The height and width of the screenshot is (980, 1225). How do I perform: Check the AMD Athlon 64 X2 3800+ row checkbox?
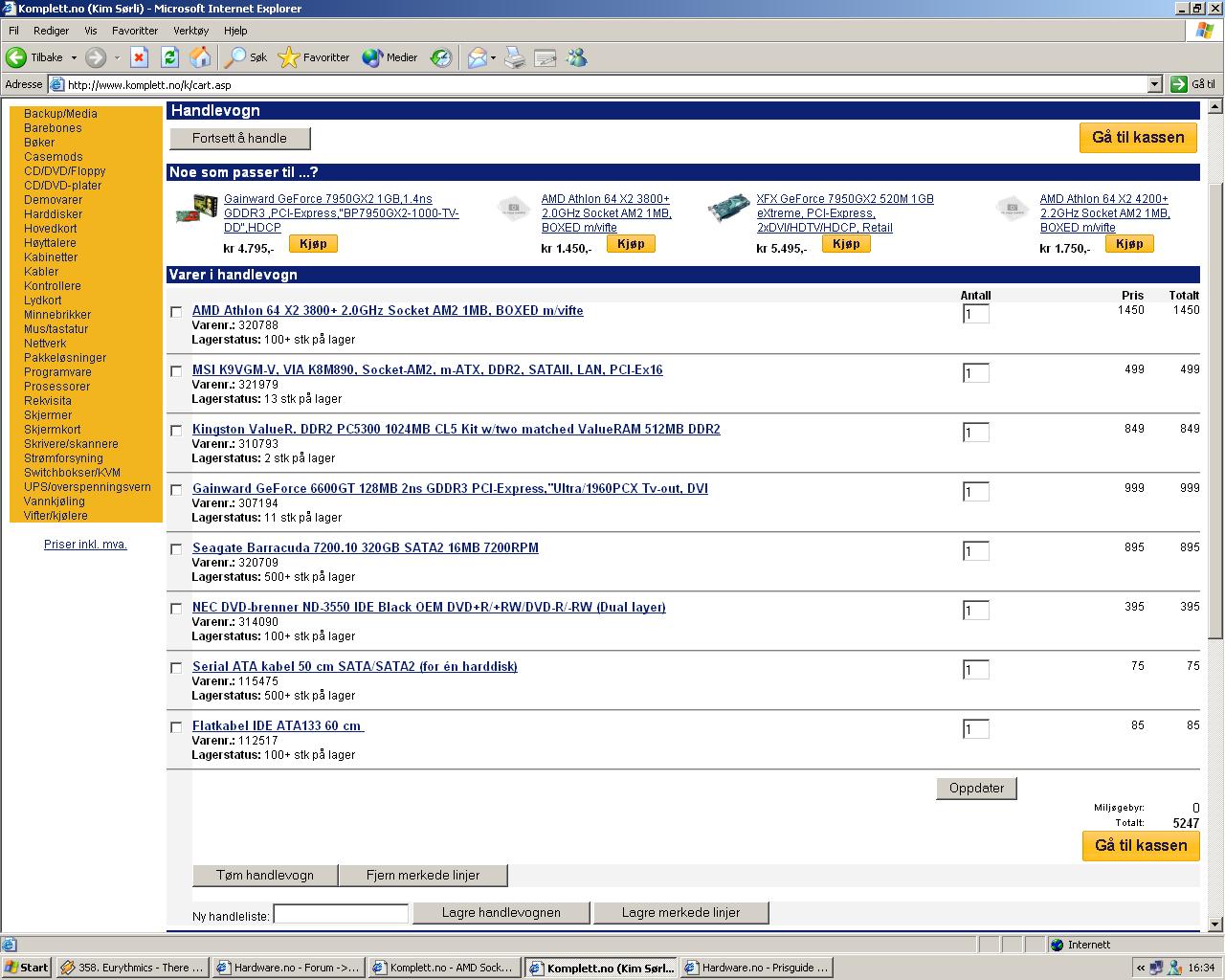(x=176, y=312)
